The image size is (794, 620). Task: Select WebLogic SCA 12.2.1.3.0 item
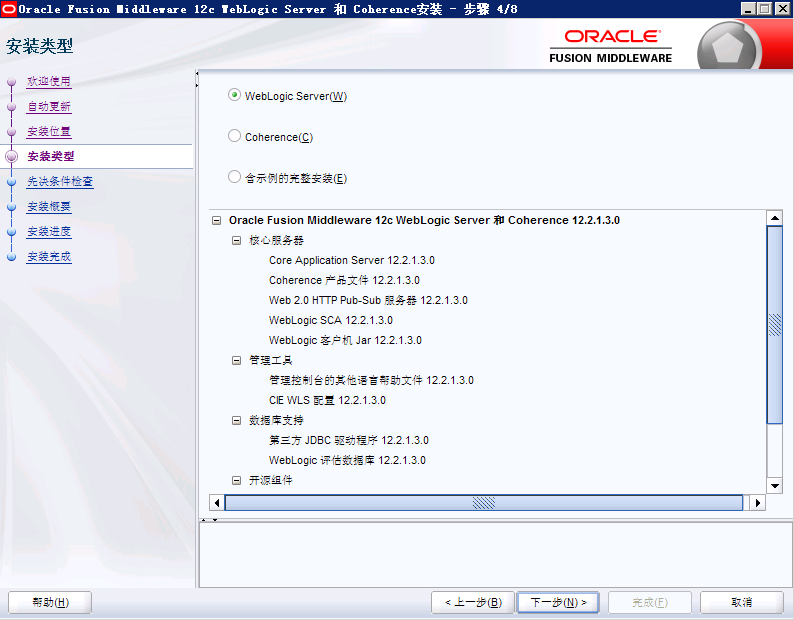(331, 320)
